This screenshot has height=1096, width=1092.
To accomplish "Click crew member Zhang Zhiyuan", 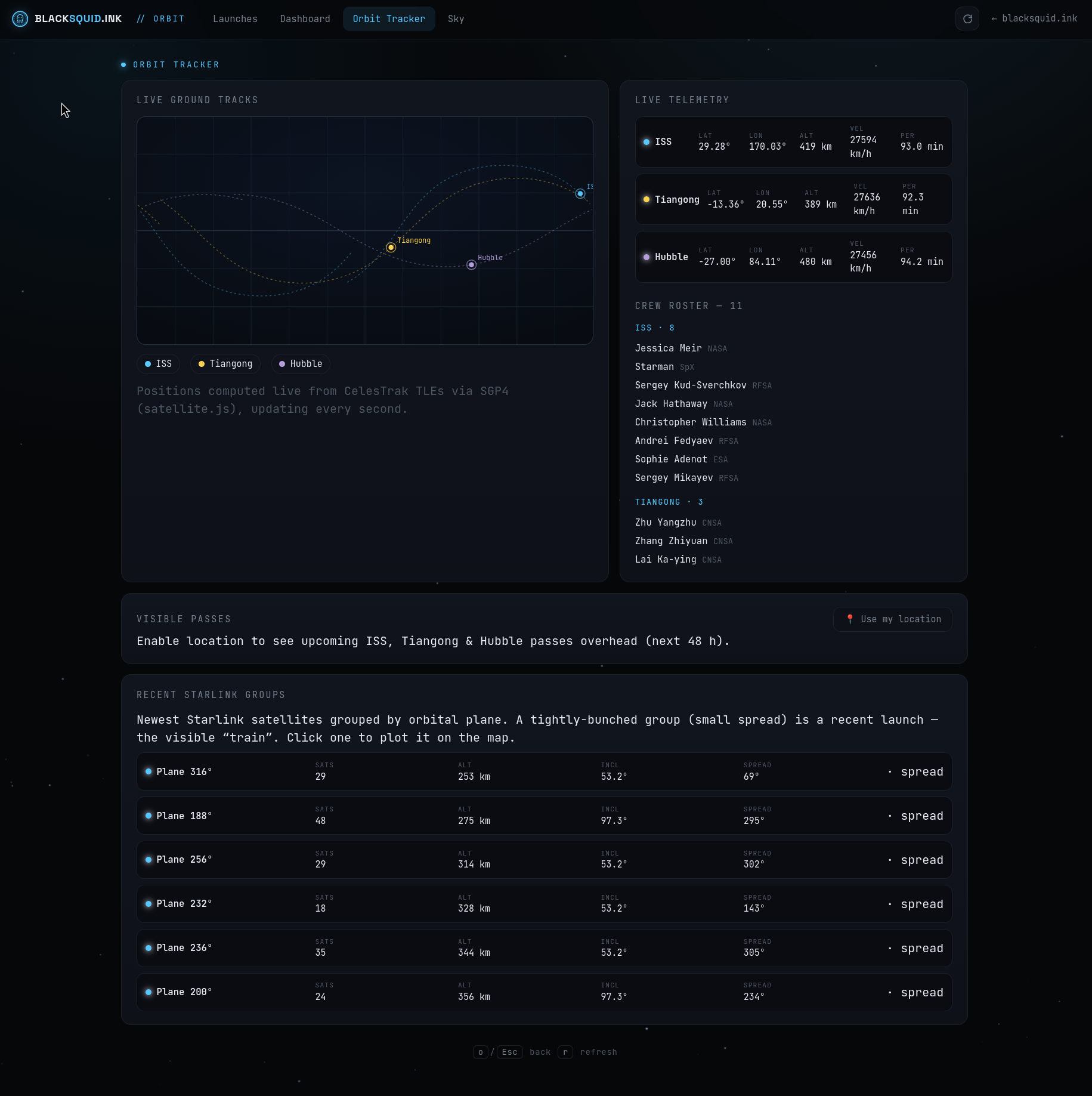I will [671, 541].
